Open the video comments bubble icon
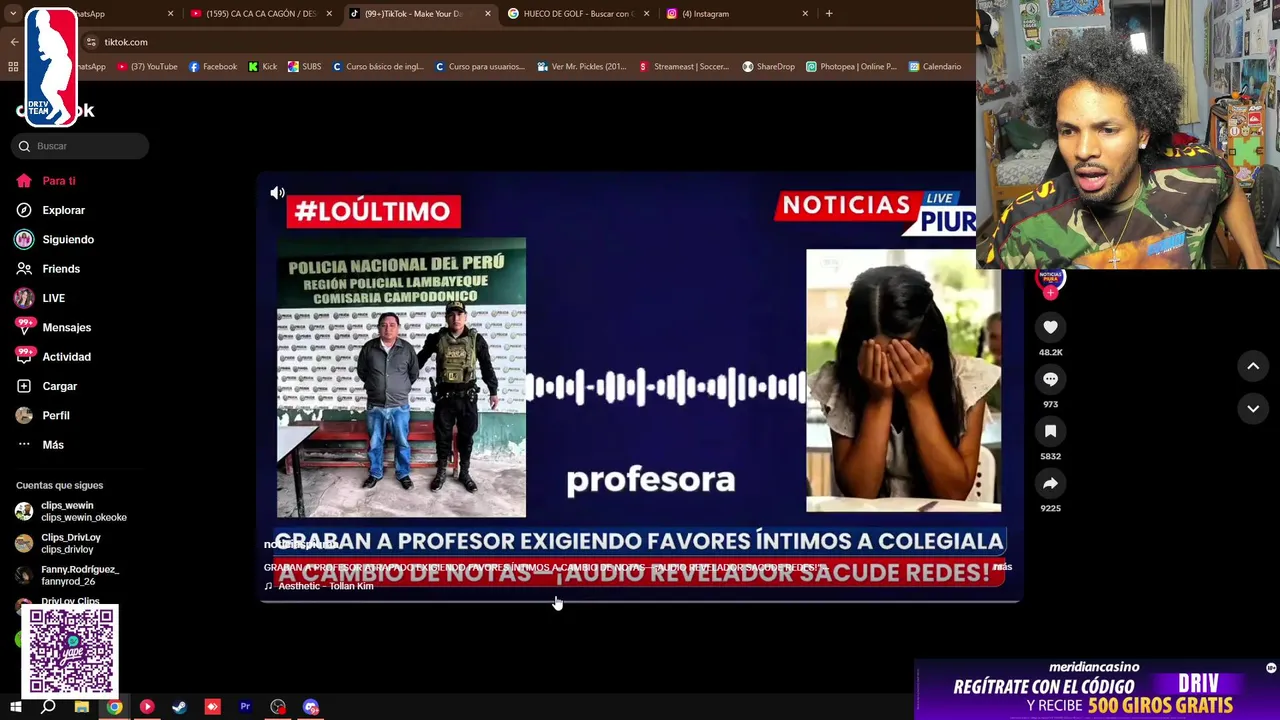The width and height of the screenshot is (1280, 720). (1050, 379)
